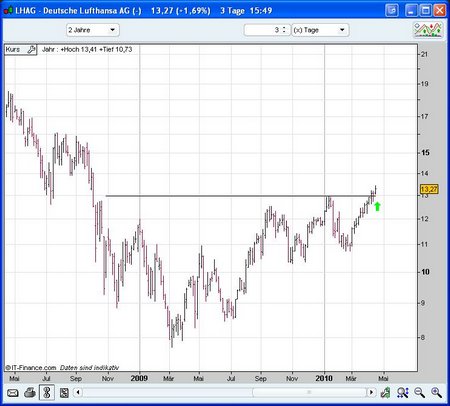Open the (x) Tage period unit dropdown

click(320, 30)
